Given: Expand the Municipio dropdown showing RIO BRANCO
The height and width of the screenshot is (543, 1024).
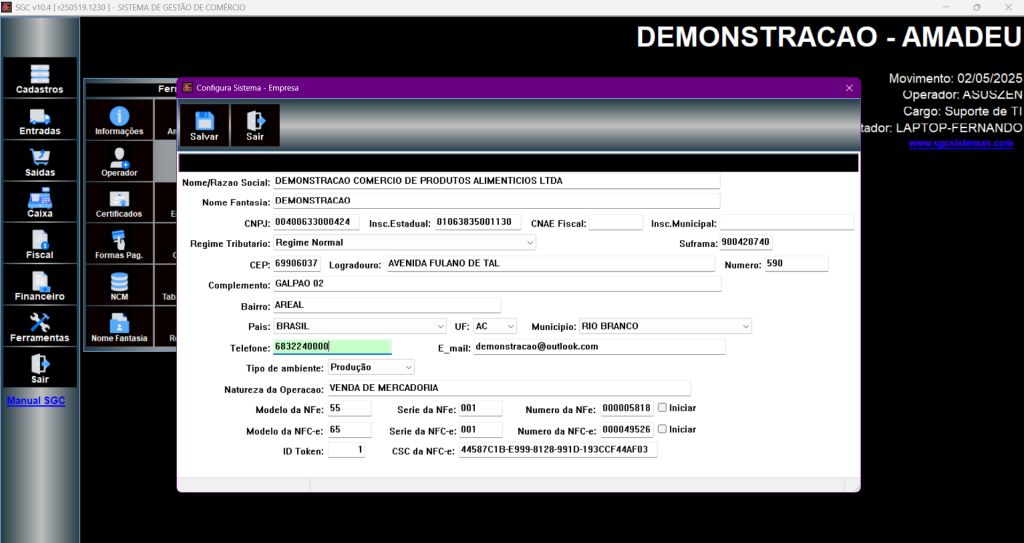Looking at the screenshot, I should 746,326.
